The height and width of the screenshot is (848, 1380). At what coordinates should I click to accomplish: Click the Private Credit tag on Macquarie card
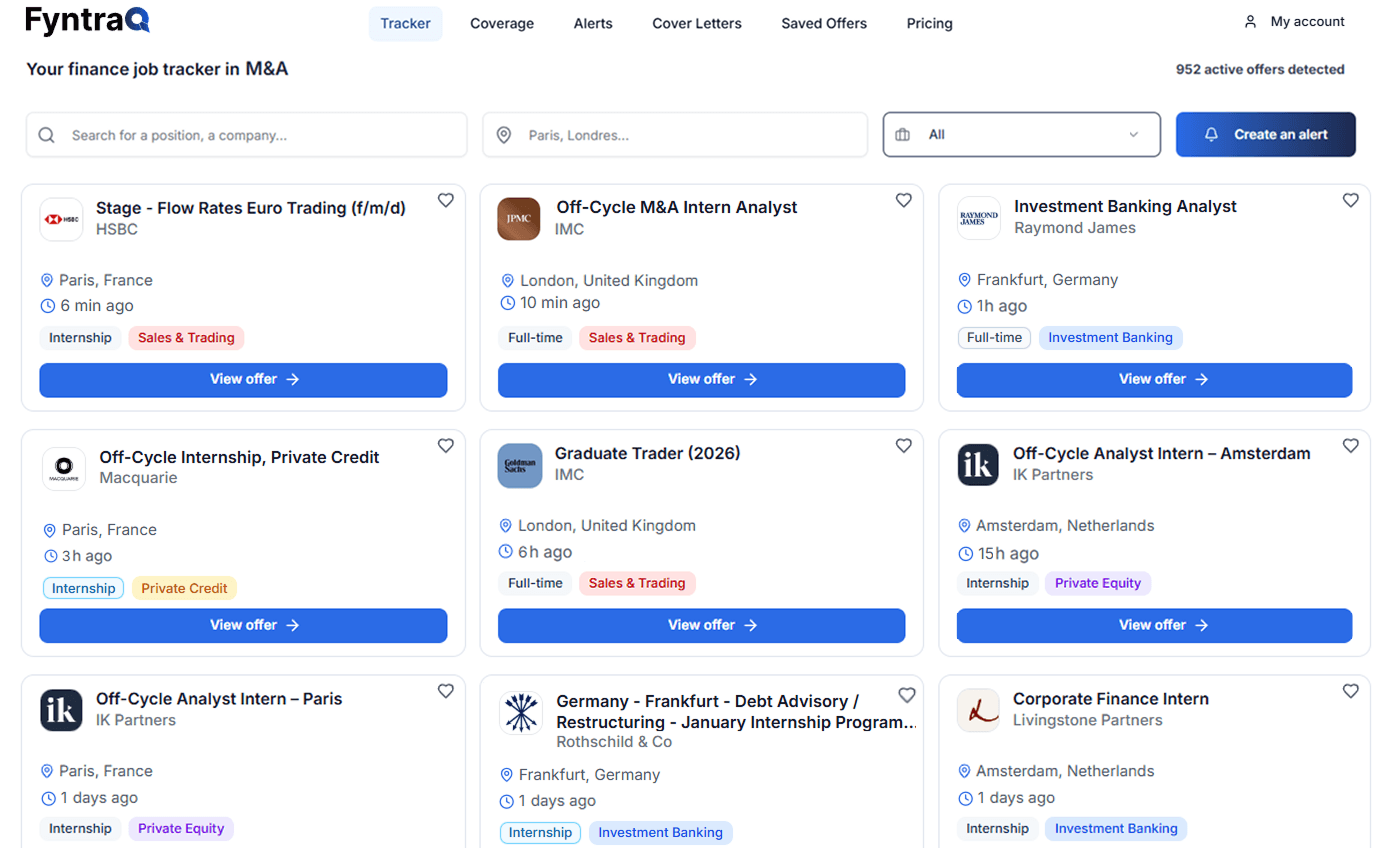point(184,588)
